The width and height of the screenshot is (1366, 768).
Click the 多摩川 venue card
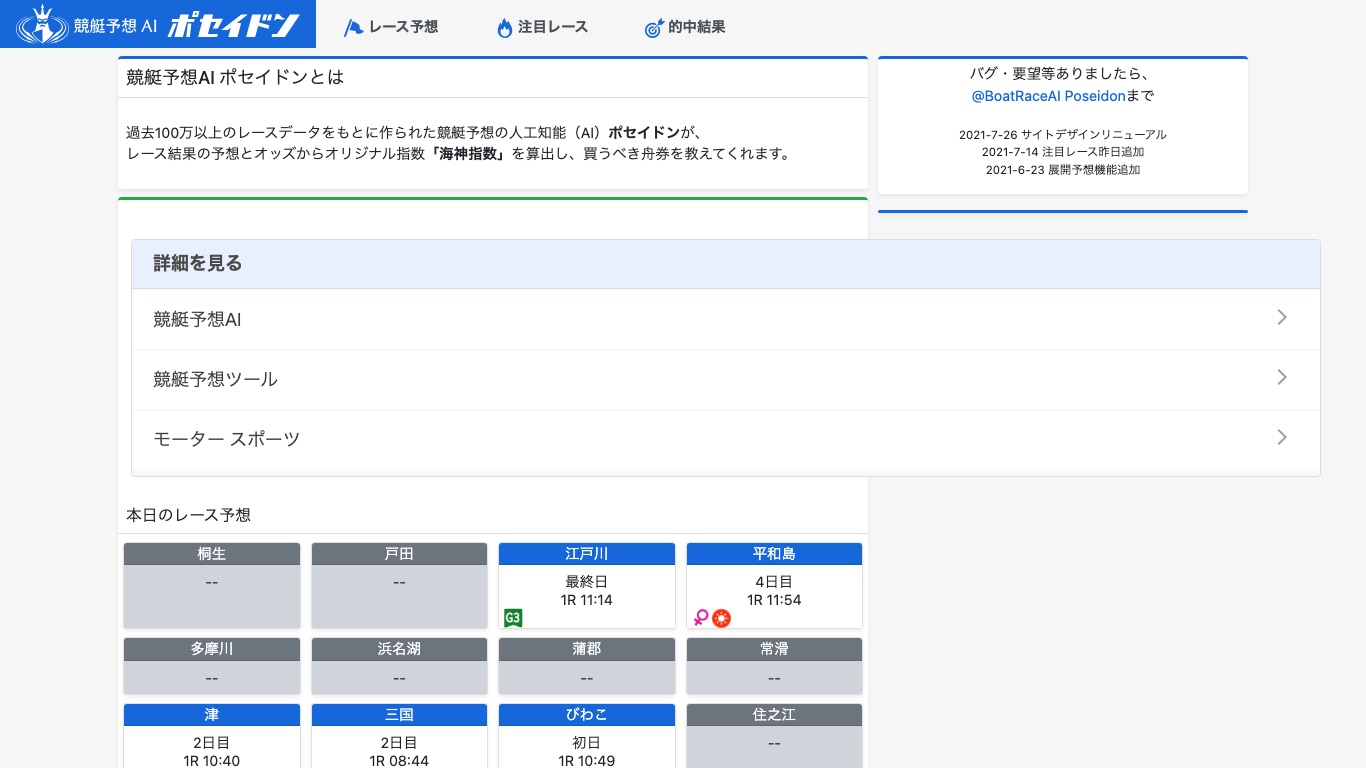click(212, 666)
